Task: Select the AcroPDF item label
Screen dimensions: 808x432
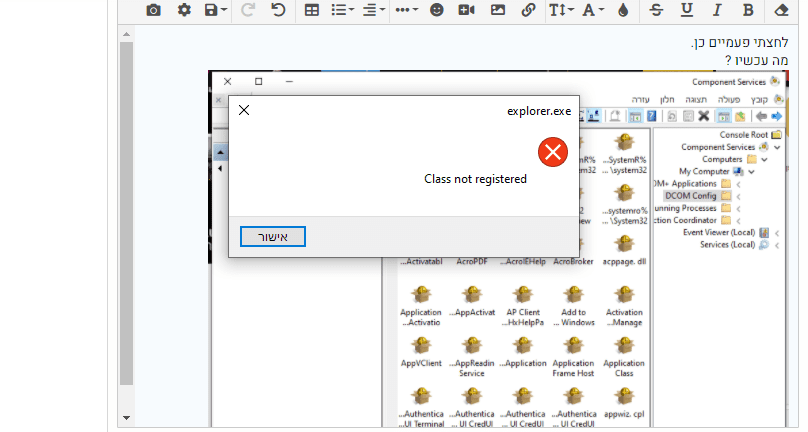Action: click(x=472, y=261)
